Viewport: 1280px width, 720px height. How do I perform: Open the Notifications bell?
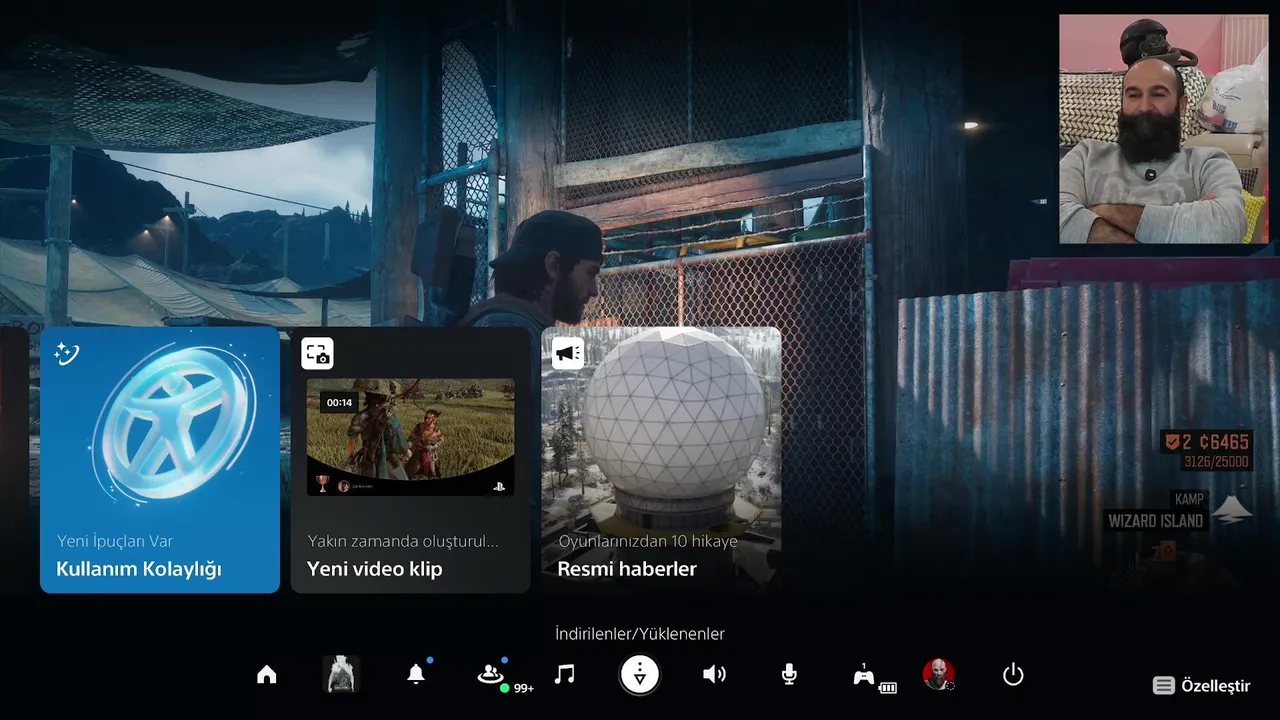(416, 675)
